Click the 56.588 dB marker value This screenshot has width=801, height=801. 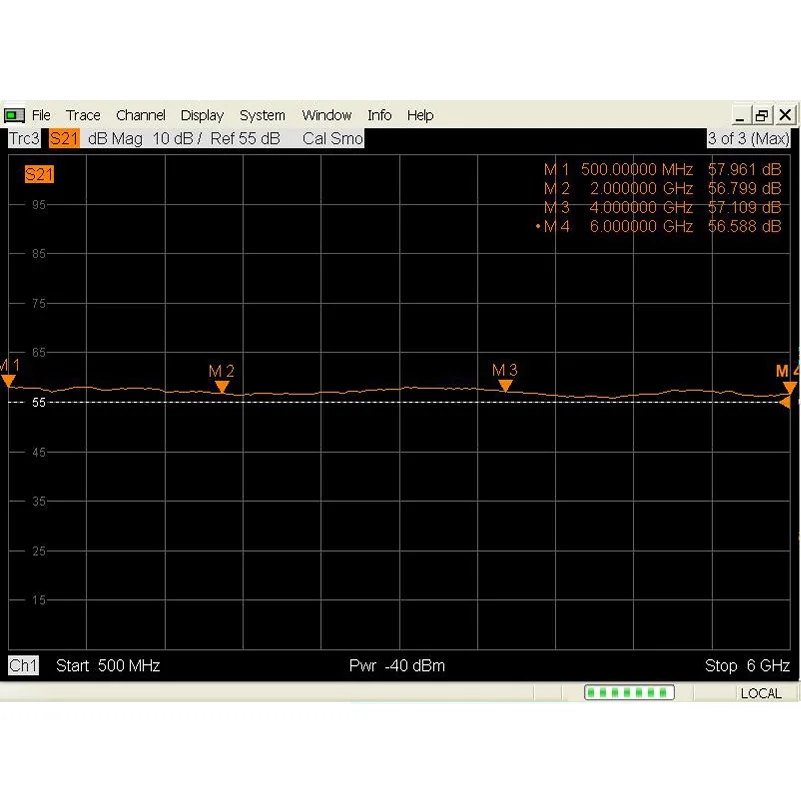coord(744,226)
